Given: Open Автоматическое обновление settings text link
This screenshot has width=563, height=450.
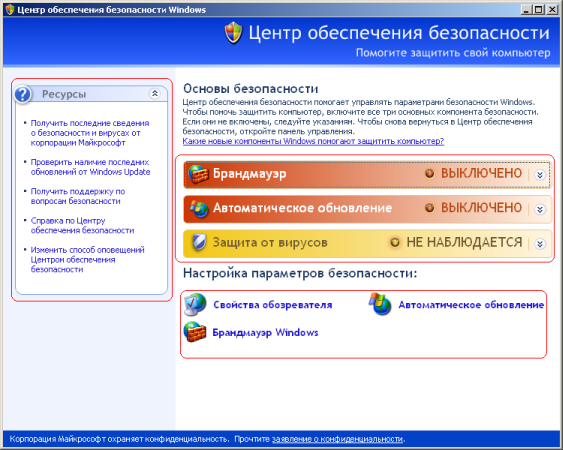Looking at the screenshot, I should (x=471, y=305).
